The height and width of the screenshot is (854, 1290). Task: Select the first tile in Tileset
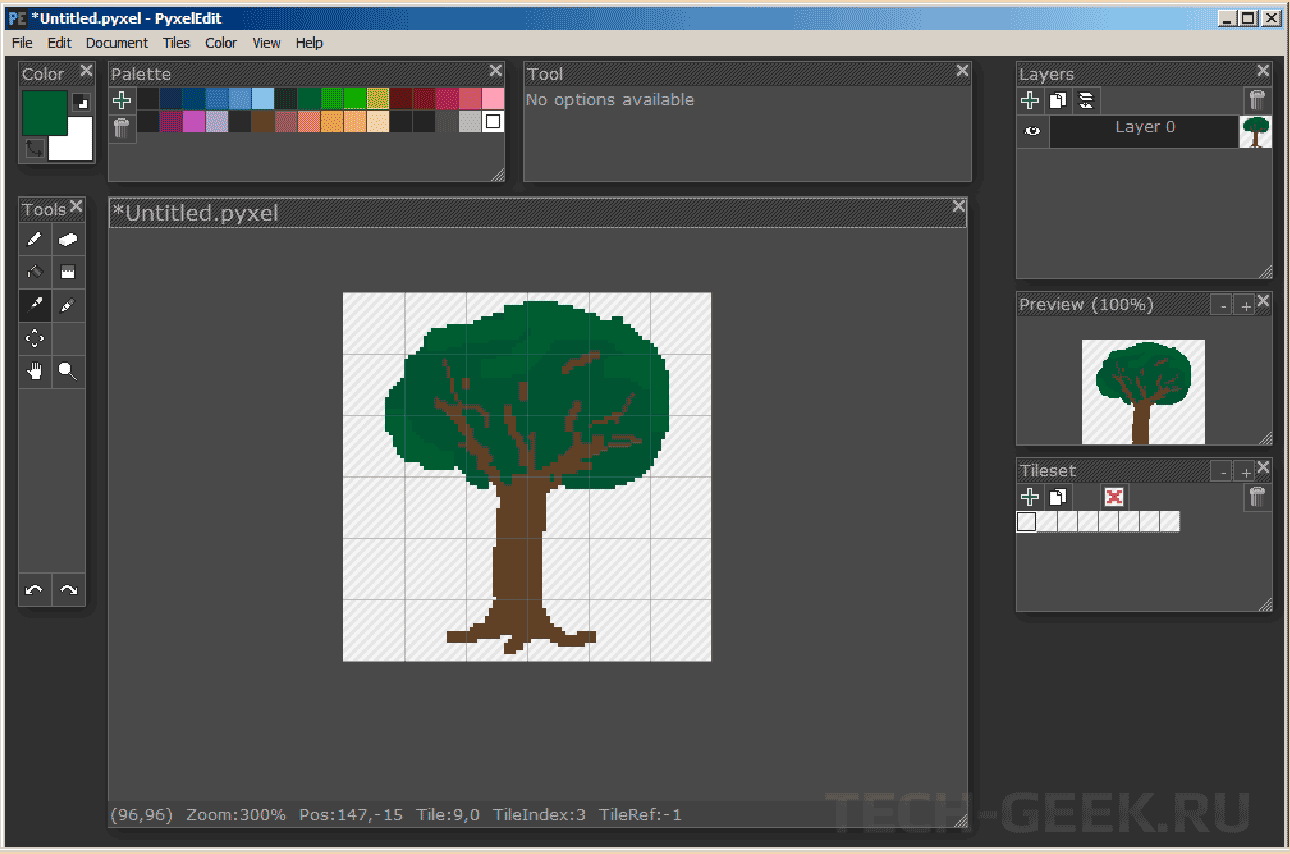[x=1027, y=521]
